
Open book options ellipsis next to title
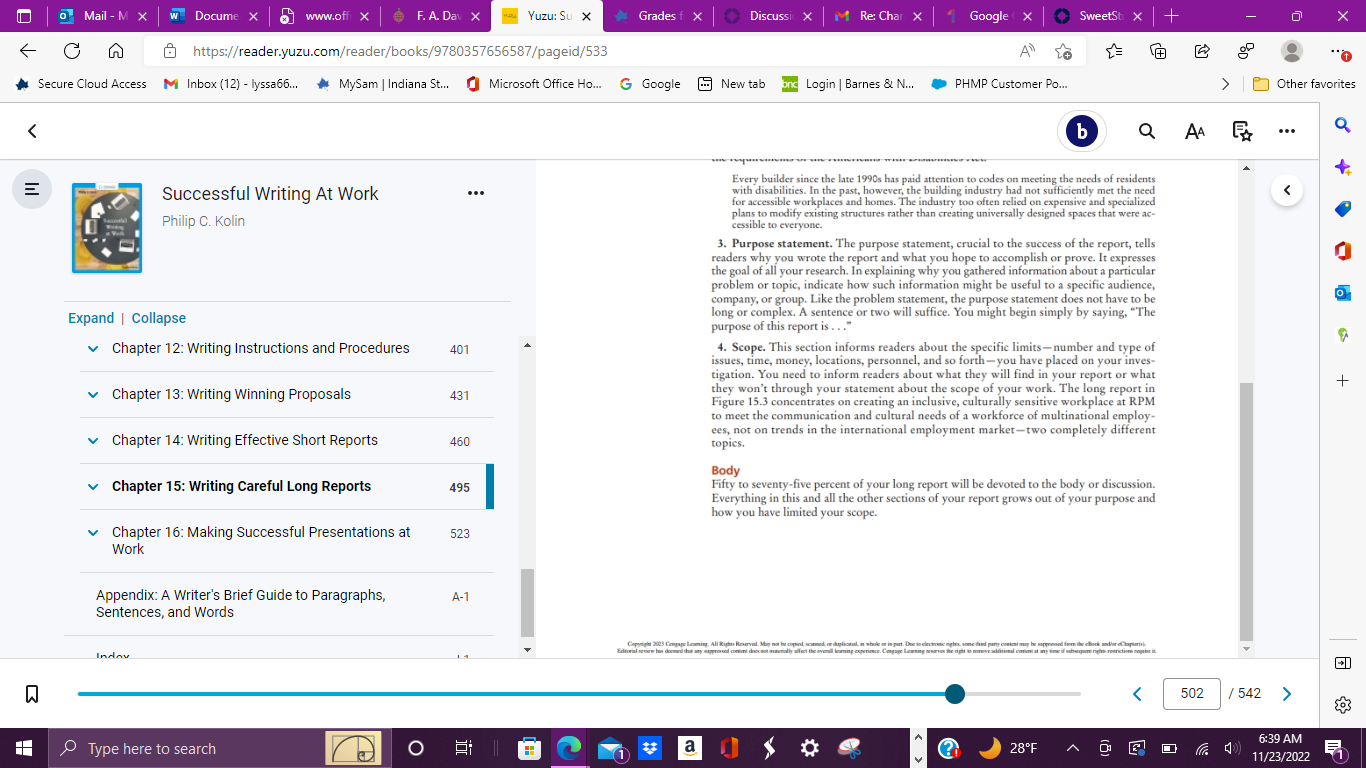[476, 193]
